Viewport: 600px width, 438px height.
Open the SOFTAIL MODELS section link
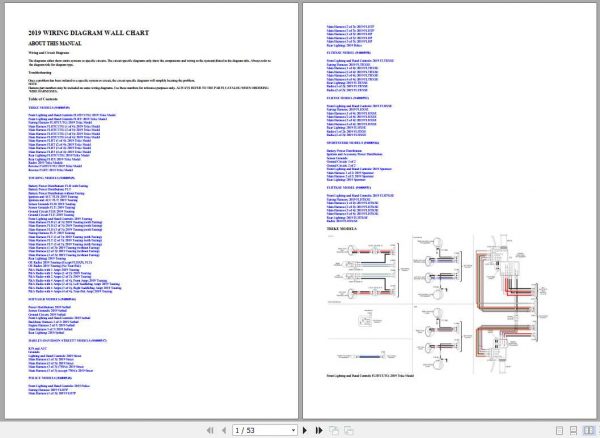[x=52, y=299]
